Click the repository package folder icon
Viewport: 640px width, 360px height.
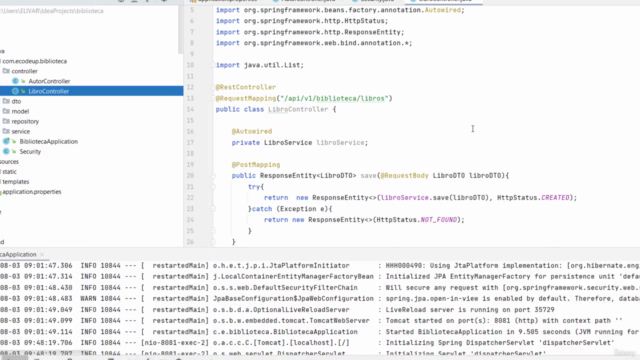coord(6,121)
